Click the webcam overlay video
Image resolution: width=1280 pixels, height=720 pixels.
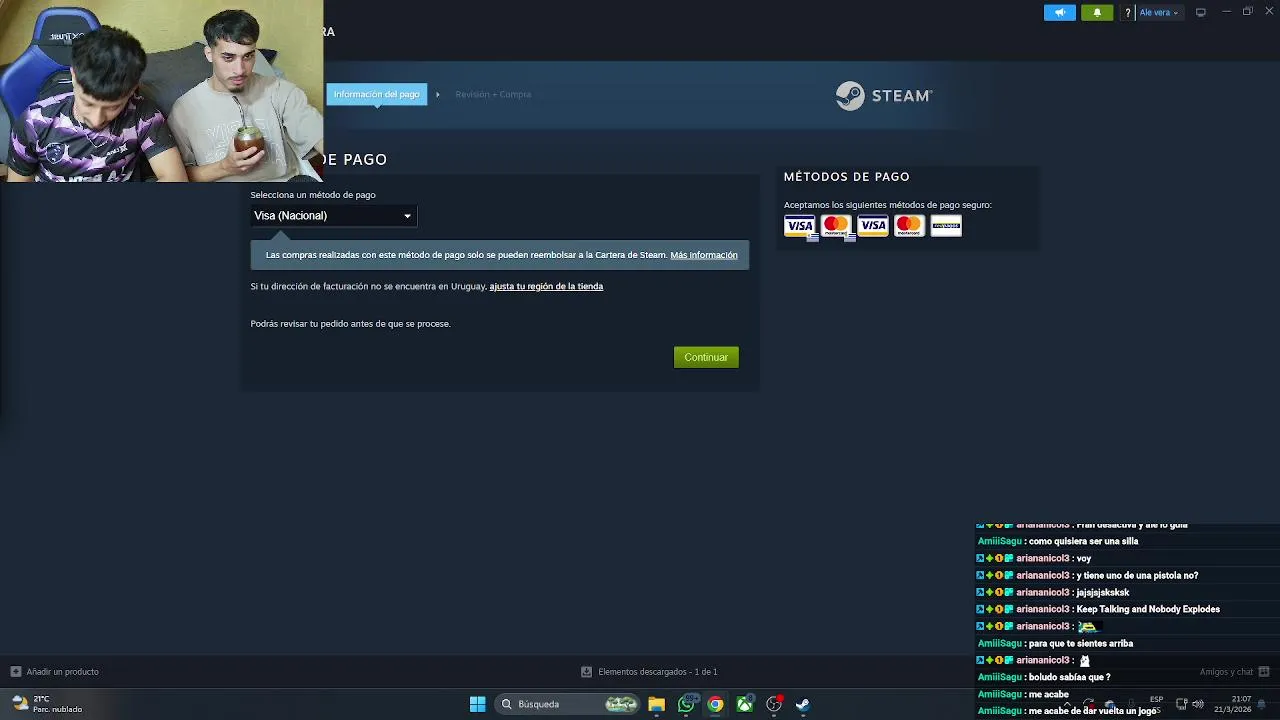(162, 91)
